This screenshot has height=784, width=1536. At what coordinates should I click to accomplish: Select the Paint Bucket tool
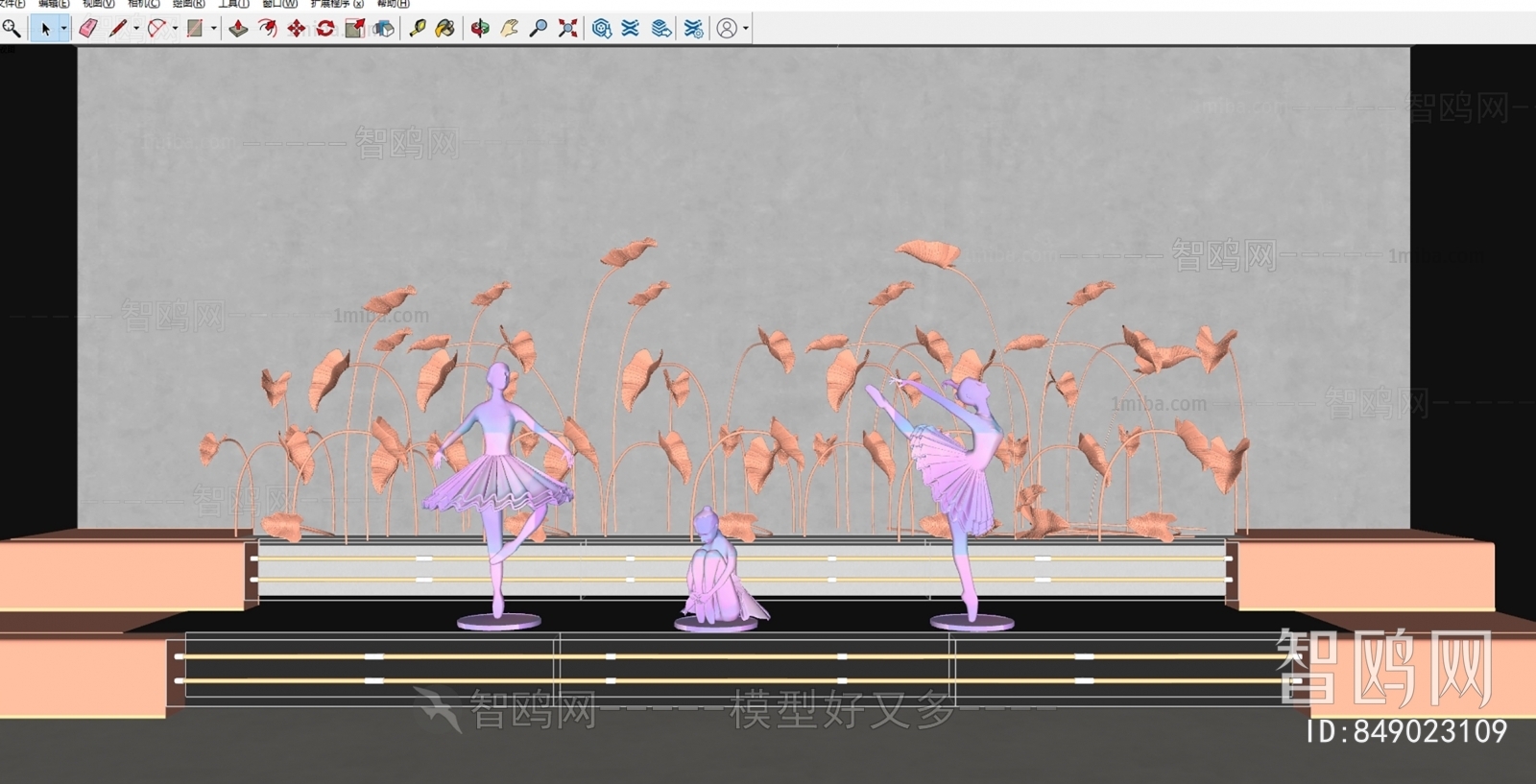(x=445, y=29)
